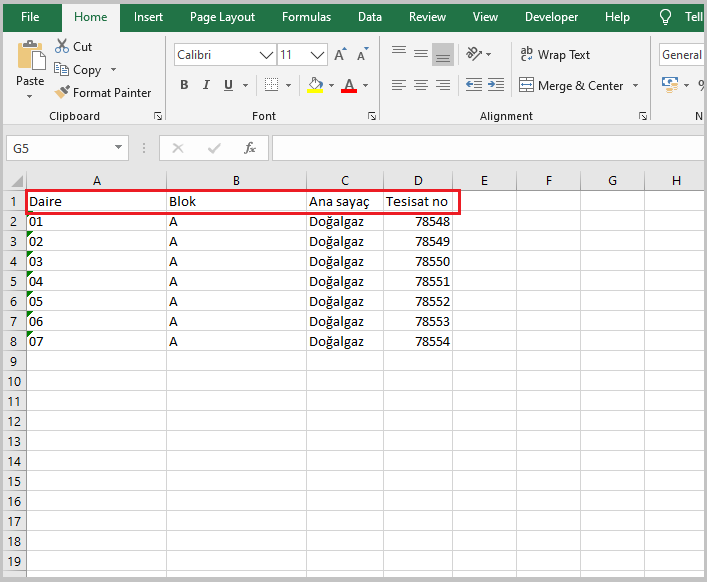Viewport: 707px width, 582px height.
Task: Open Font settings dialog launcher
Action: [372, 116]
